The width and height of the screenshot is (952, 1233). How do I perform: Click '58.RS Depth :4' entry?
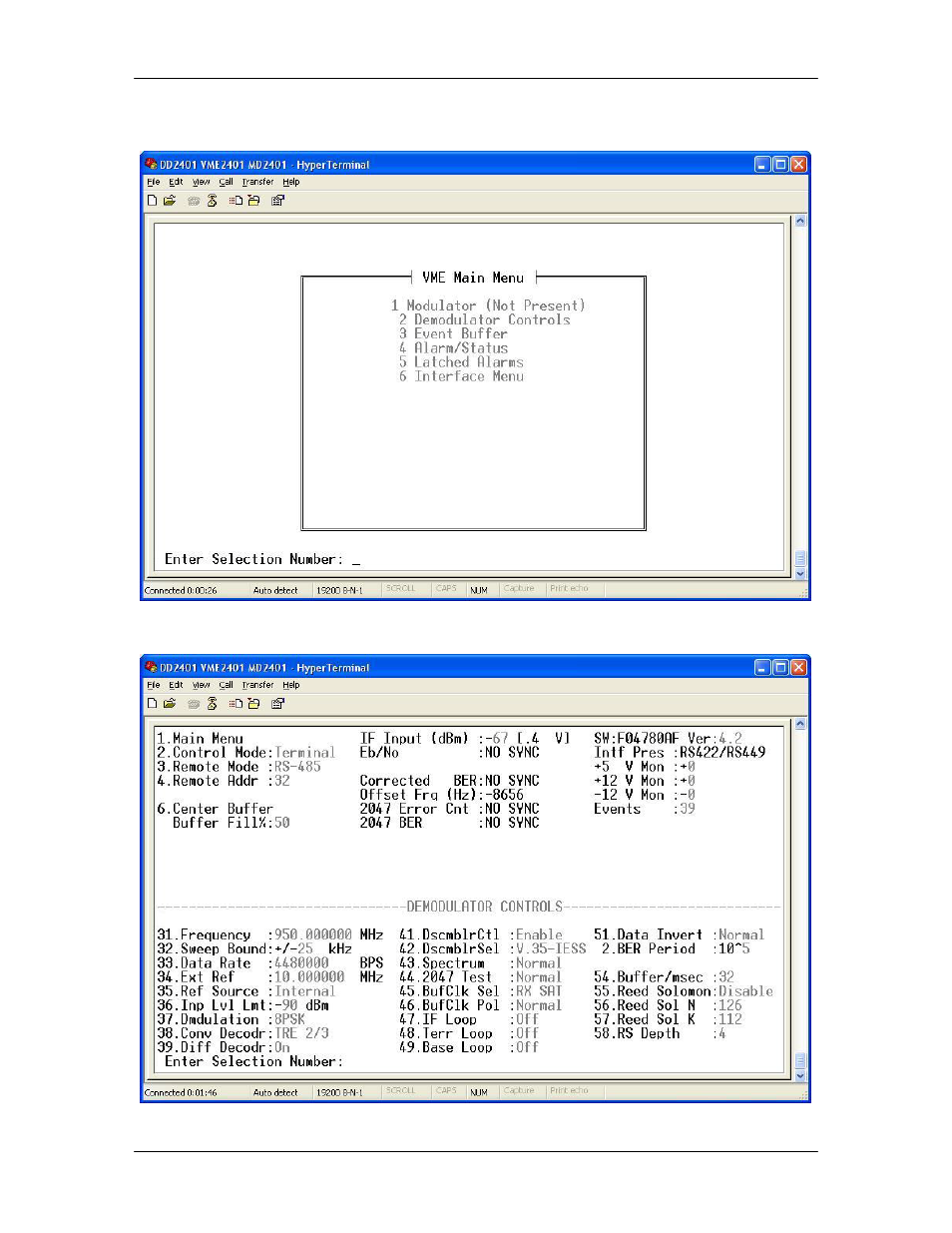661,1032
